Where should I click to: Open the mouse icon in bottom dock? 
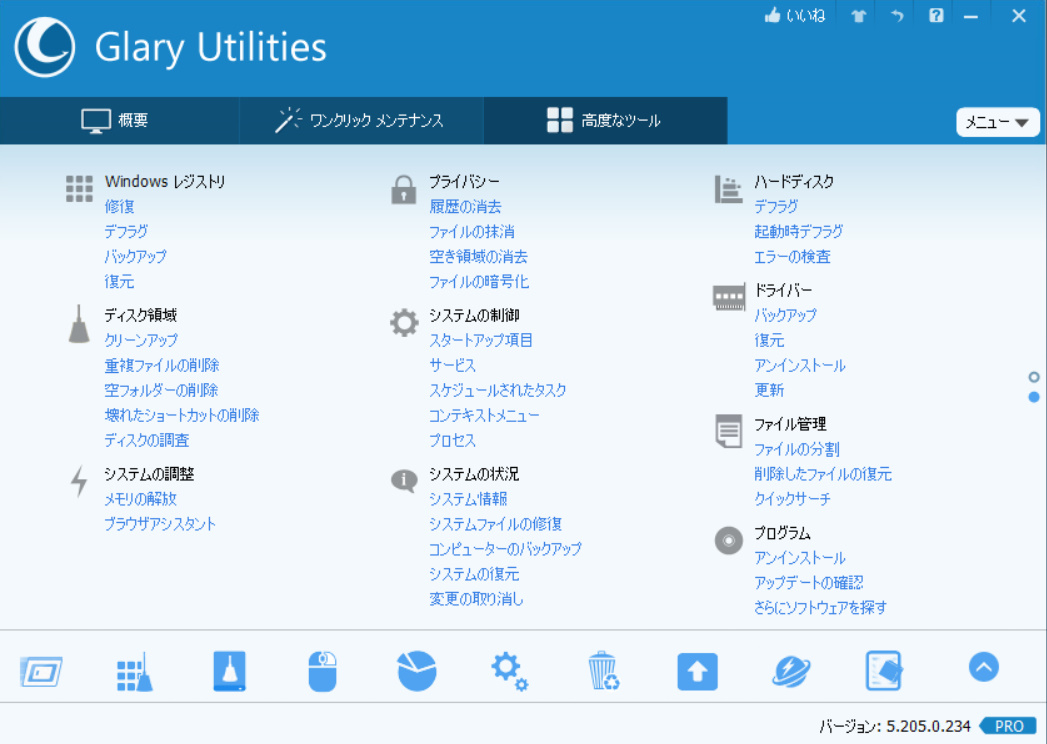tap(323, 671)
